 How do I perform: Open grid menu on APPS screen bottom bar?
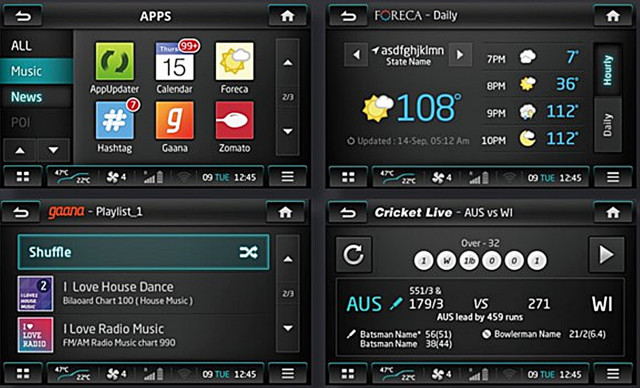[23, 177]
